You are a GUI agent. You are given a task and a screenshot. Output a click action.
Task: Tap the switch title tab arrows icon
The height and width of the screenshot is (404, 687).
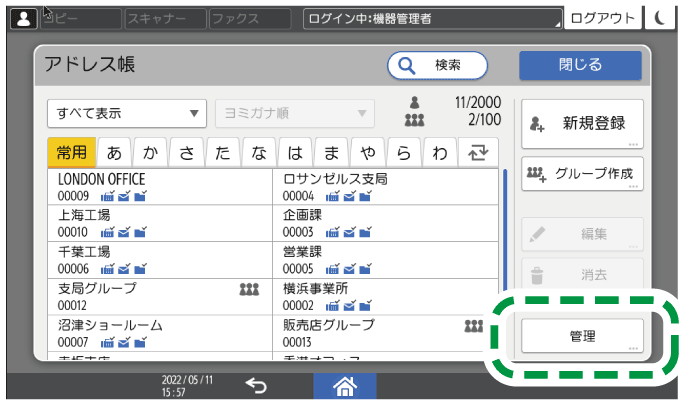[478, 152]
